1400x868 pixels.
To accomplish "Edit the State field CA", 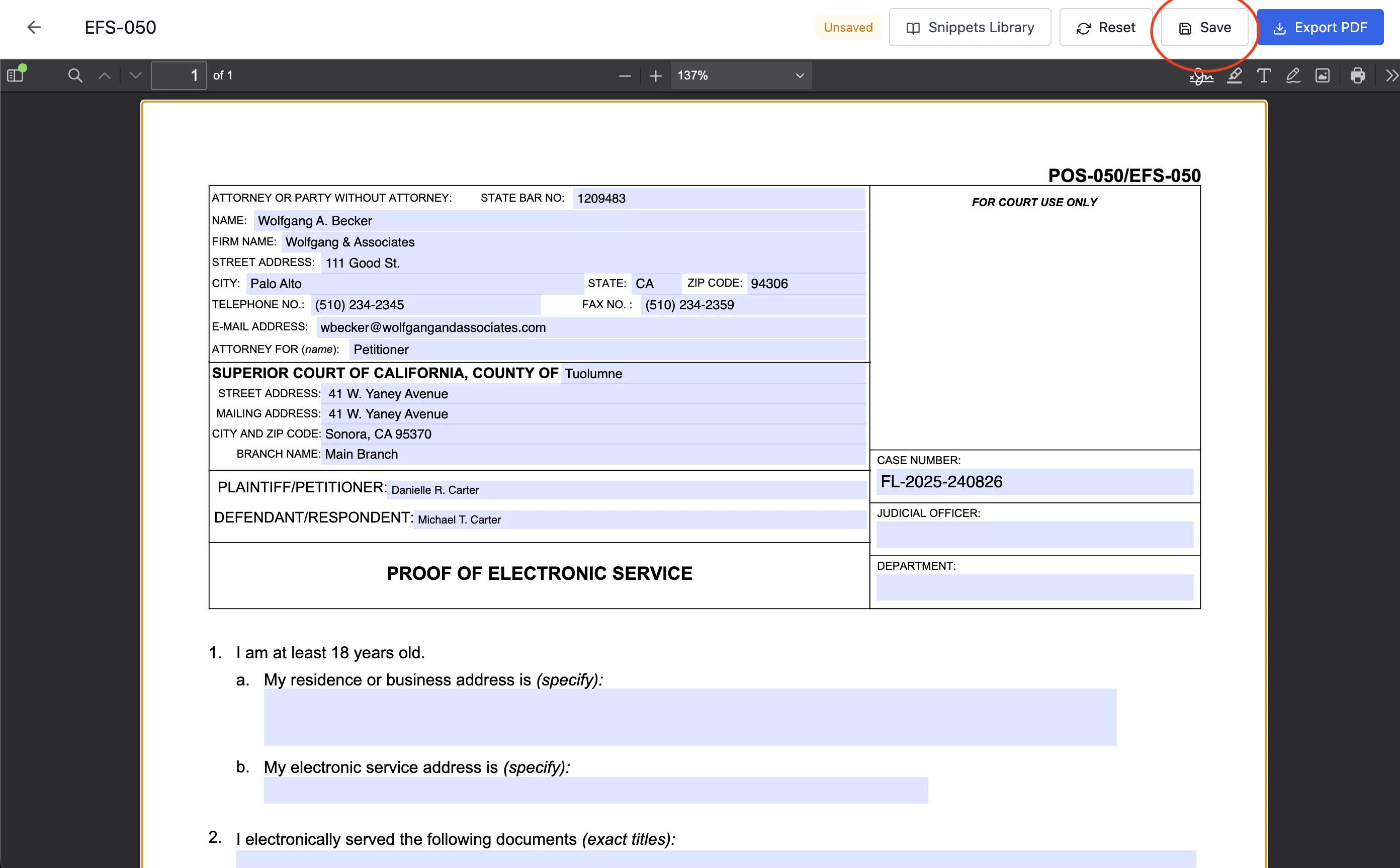I will pyautogui.click(x=656, y=284).
